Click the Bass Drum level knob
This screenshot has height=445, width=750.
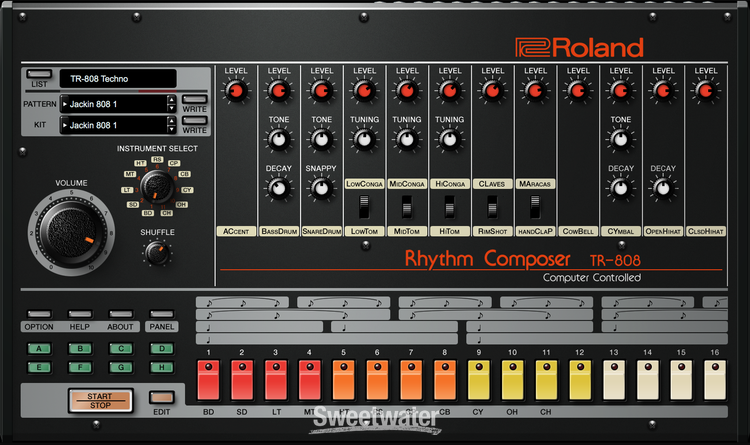click(x=279, y=92)
